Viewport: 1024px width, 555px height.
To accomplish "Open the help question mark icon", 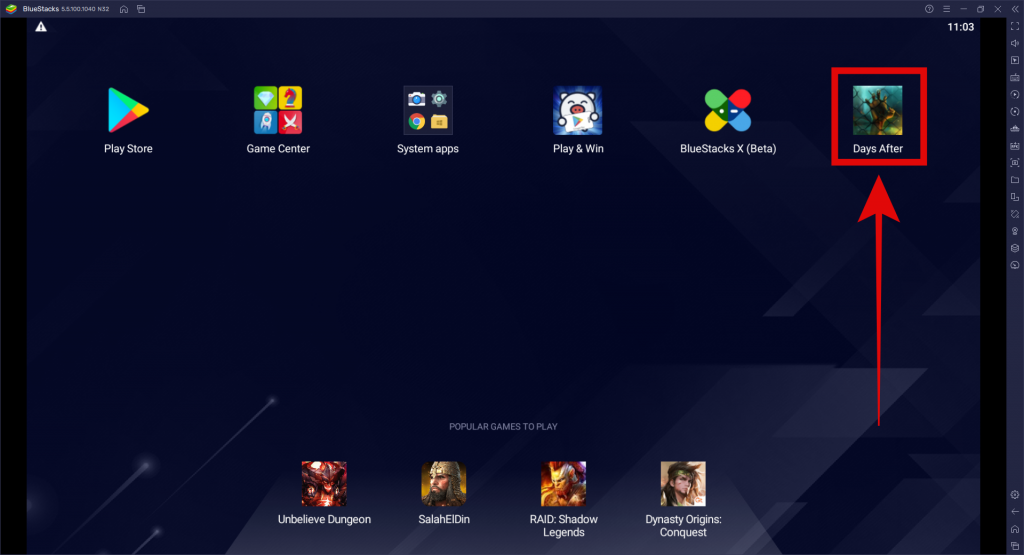I will [929, 9].
